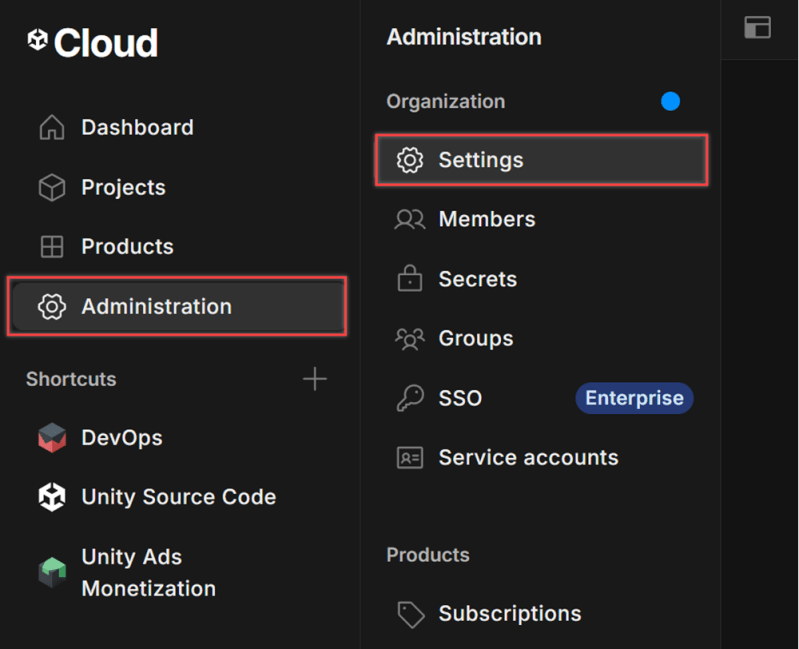Viewport: 799px width, 649px height.
Task: Add a new shortcut with plus
Action: click(x=315, y=379)
